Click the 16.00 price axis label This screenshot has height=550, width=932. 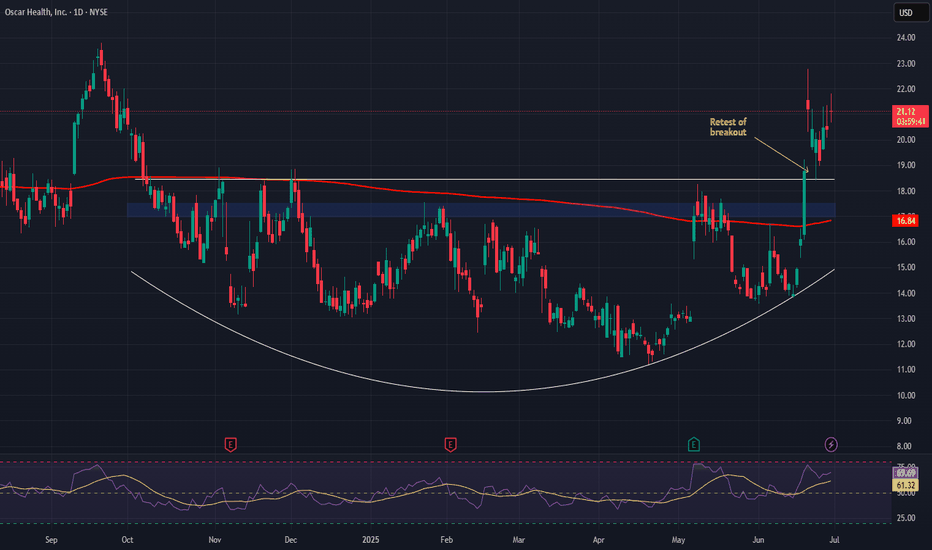(x=906, y=242)
